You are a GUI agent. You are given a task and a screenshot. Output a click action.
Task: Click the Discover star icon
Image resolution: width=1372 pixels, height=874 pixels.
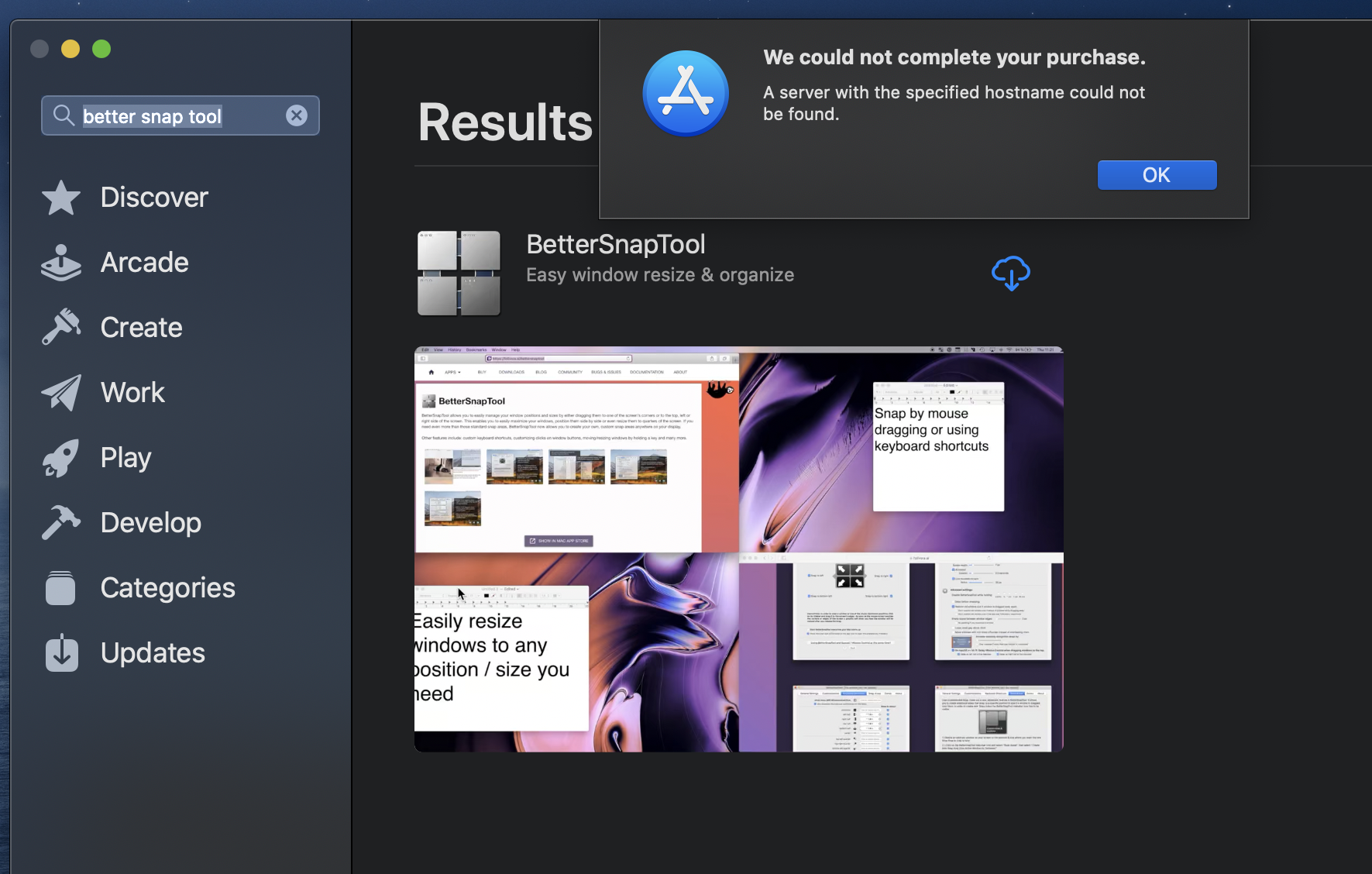click(61, 198)
